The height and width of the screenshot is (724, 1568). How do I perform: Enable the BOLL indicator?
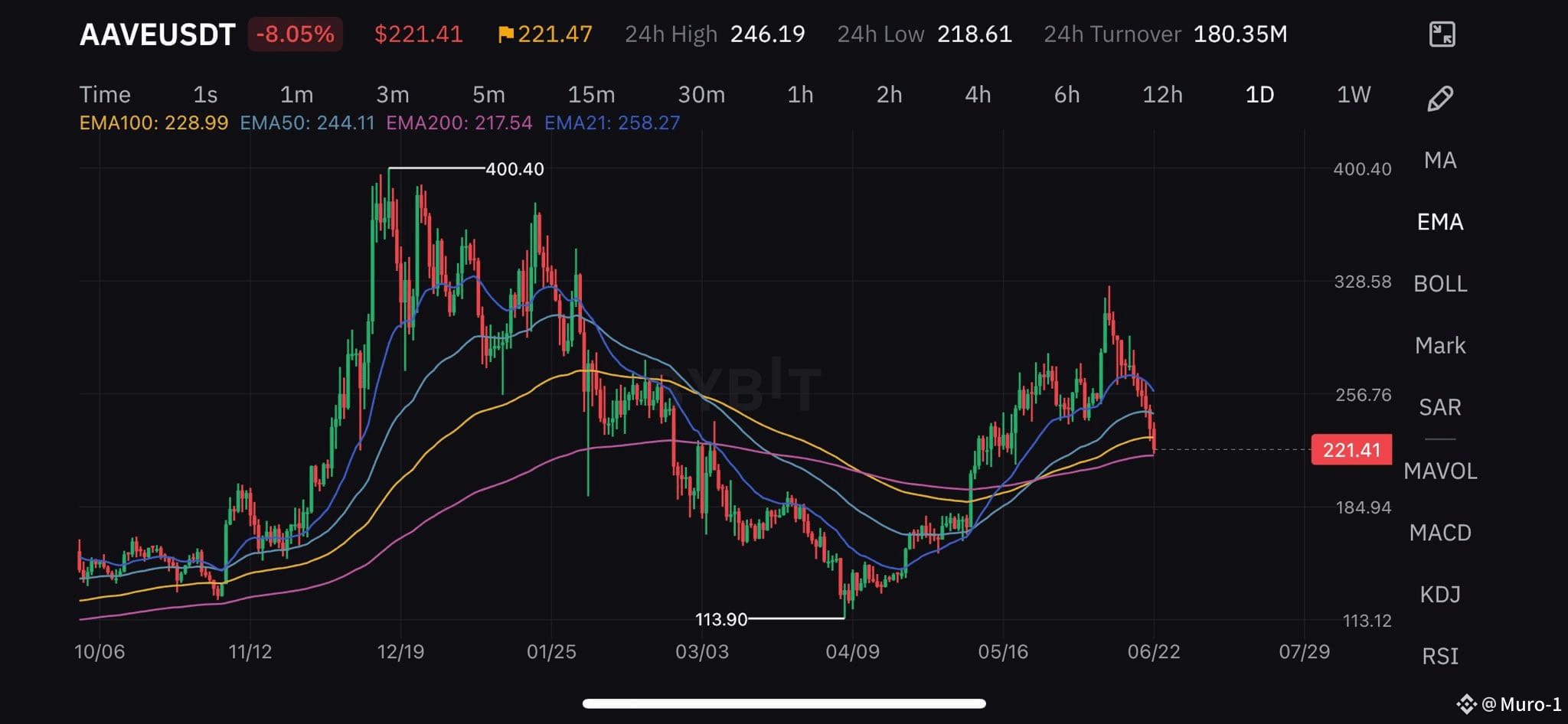(x=1440, y=284)
